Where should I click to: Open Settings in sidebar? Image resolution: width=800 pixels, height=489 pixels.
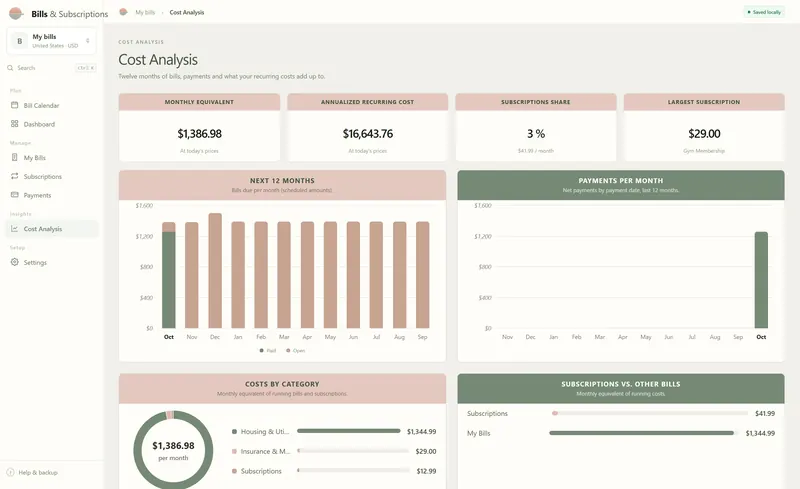[x=52, y=262]
